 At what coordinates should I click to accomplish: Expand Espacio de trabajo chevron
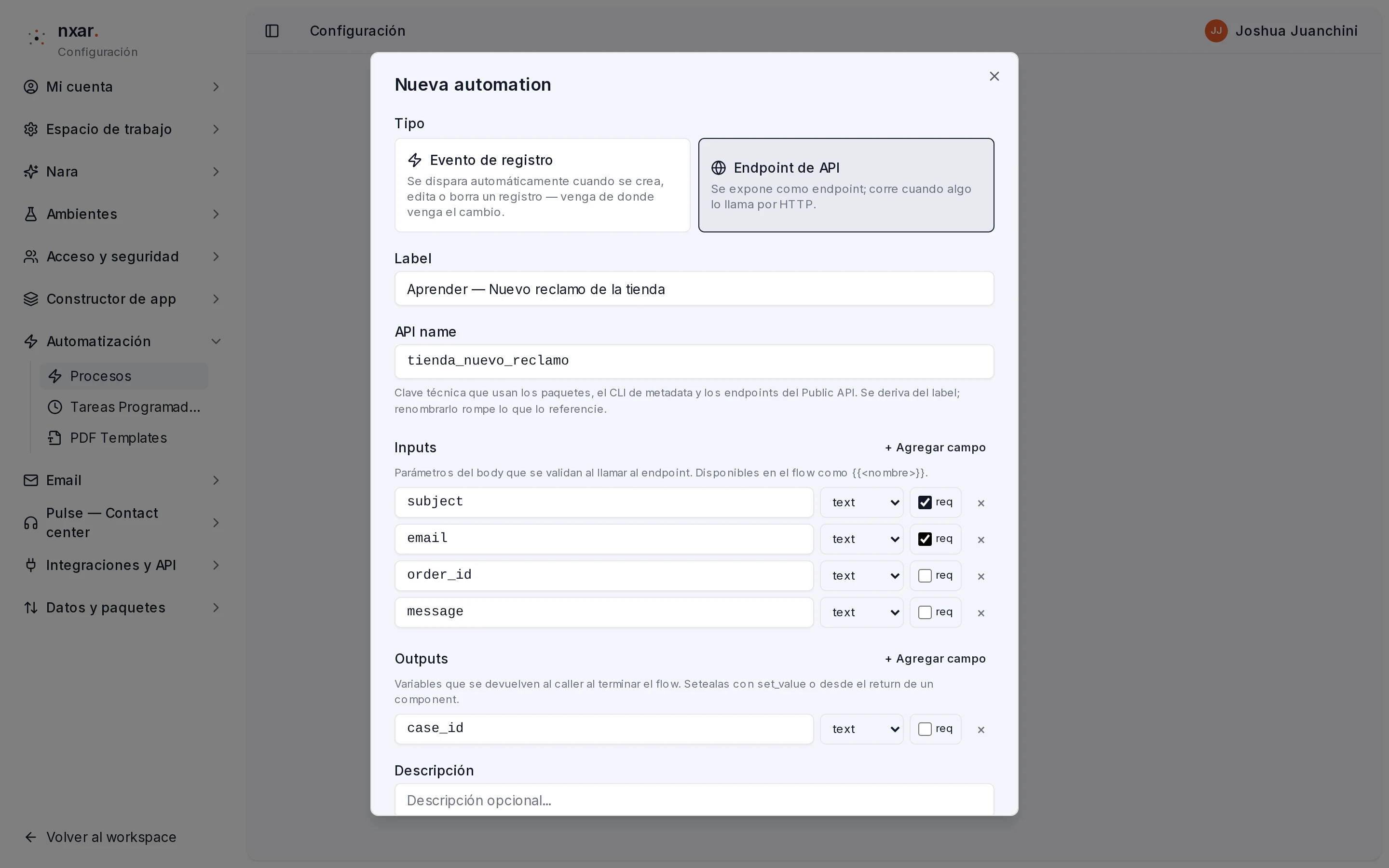[x=216, y=129]
